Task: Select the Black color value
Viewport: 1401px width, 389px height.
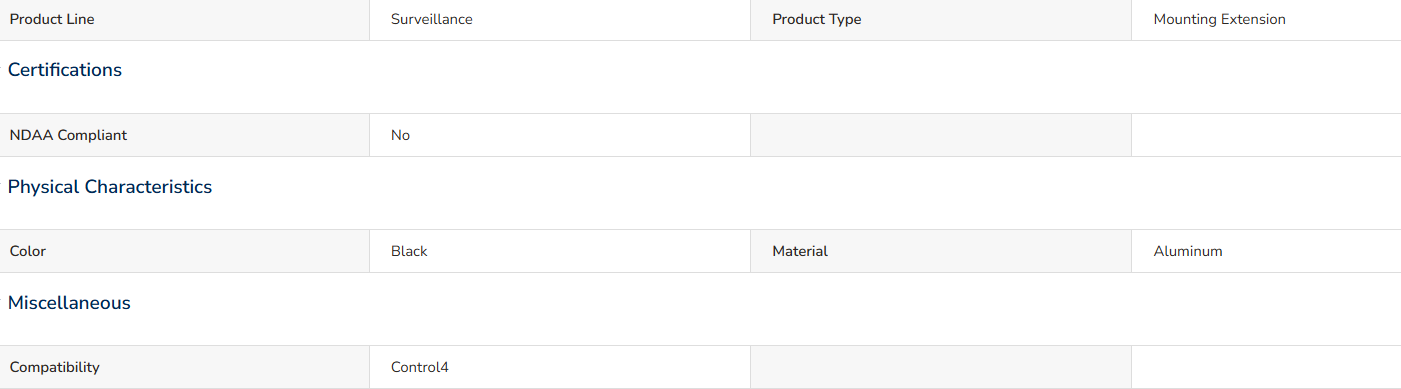Action: (409, 251)
